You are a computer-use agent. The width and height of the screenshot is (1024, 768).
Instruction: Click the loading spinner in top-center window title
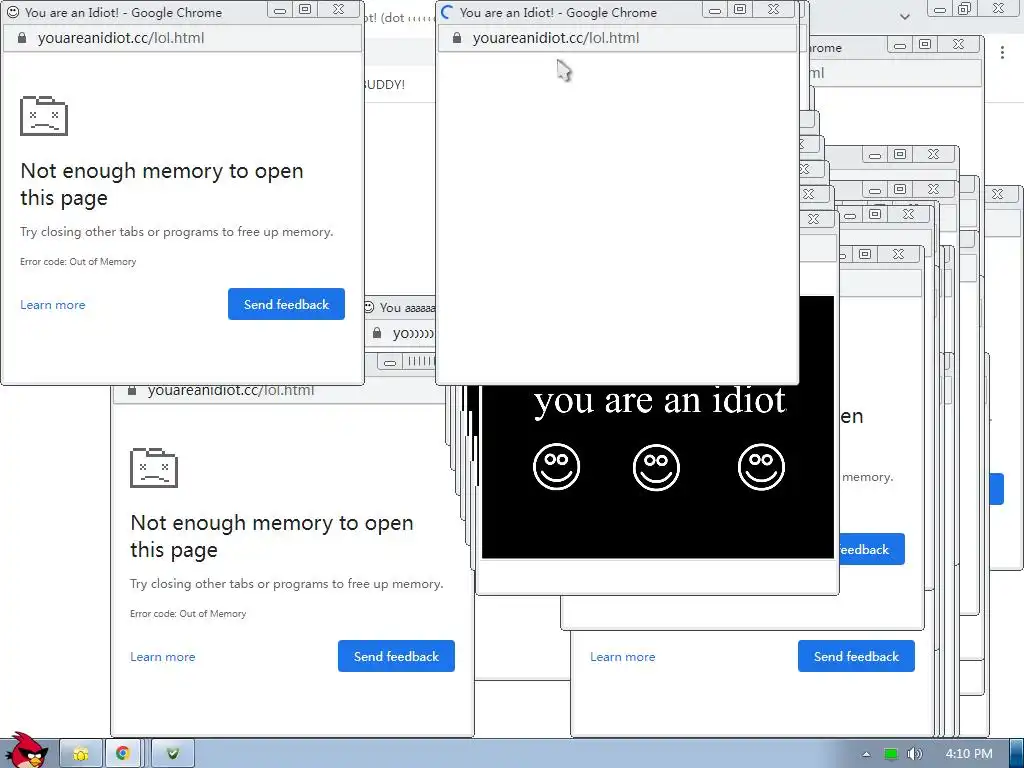(448, 12)
